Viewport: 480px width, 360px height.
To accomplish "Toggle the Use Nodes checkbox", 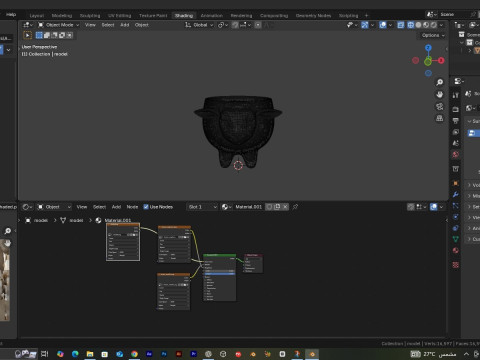I will point(146,207).
